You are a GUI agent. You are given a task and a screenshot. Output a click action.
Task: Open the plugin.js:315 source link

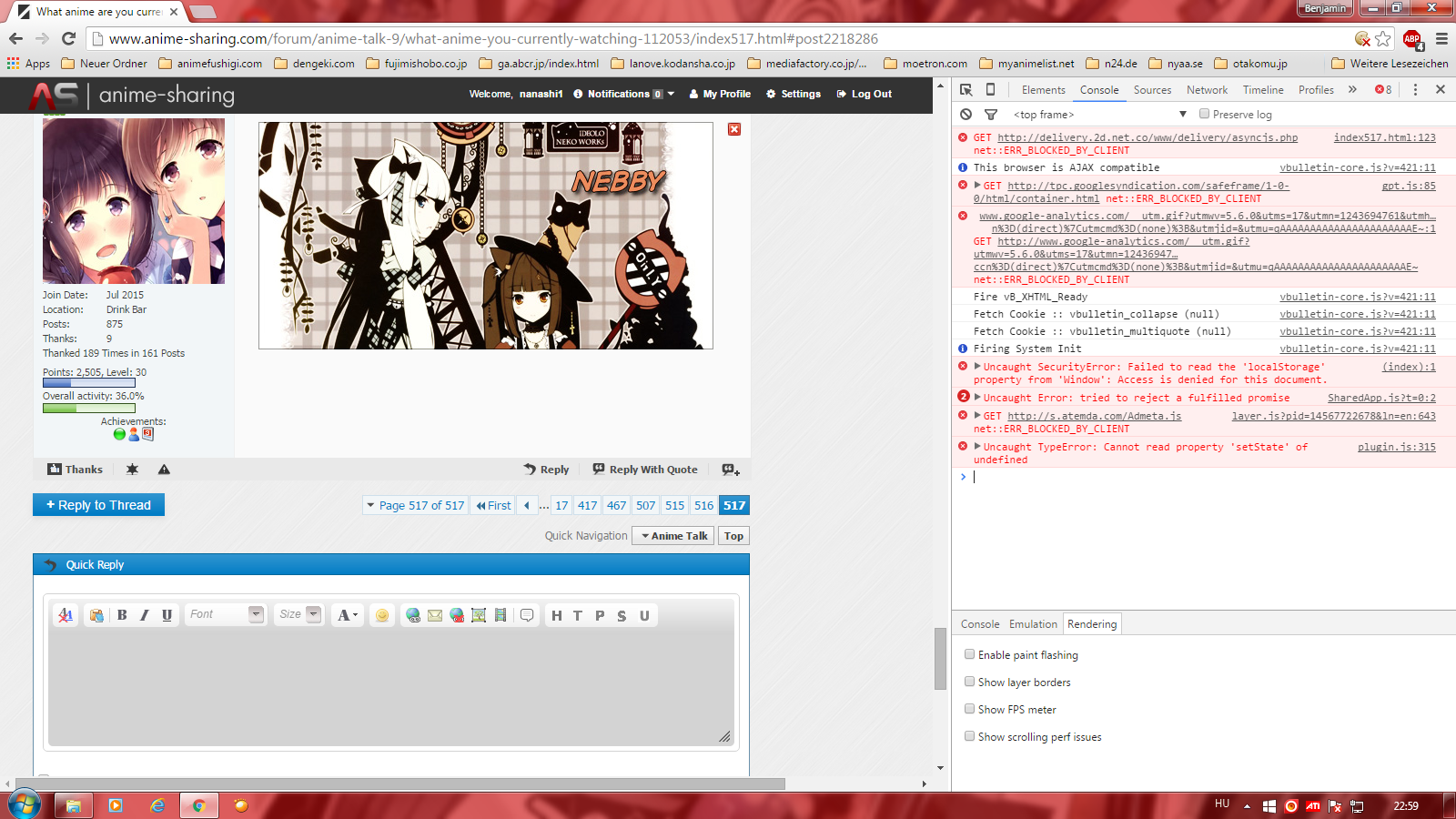pyautogui.click(x=1396, y=447)
